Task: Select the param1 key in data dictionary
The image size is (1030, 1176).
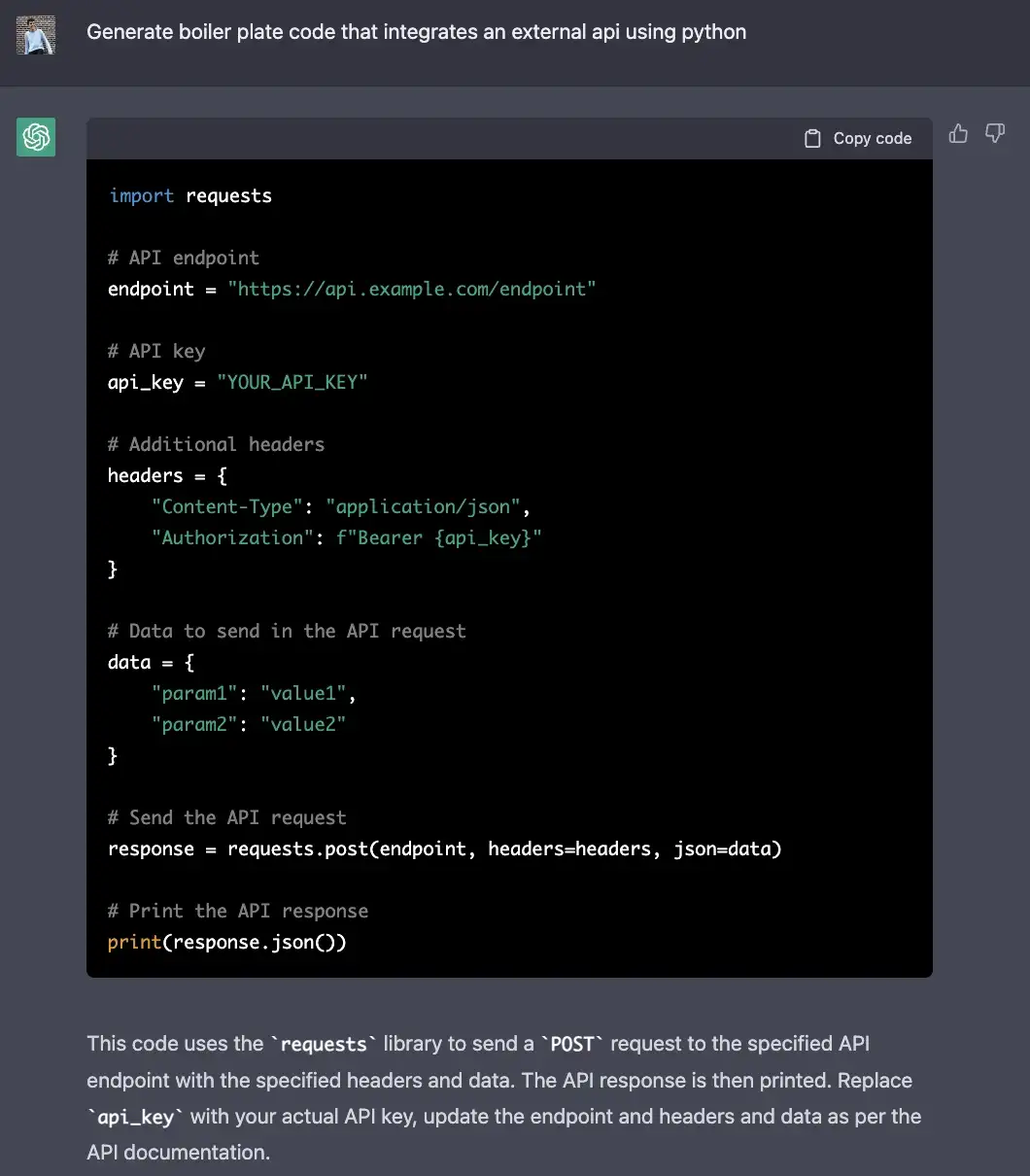Action: coord(193,693)
